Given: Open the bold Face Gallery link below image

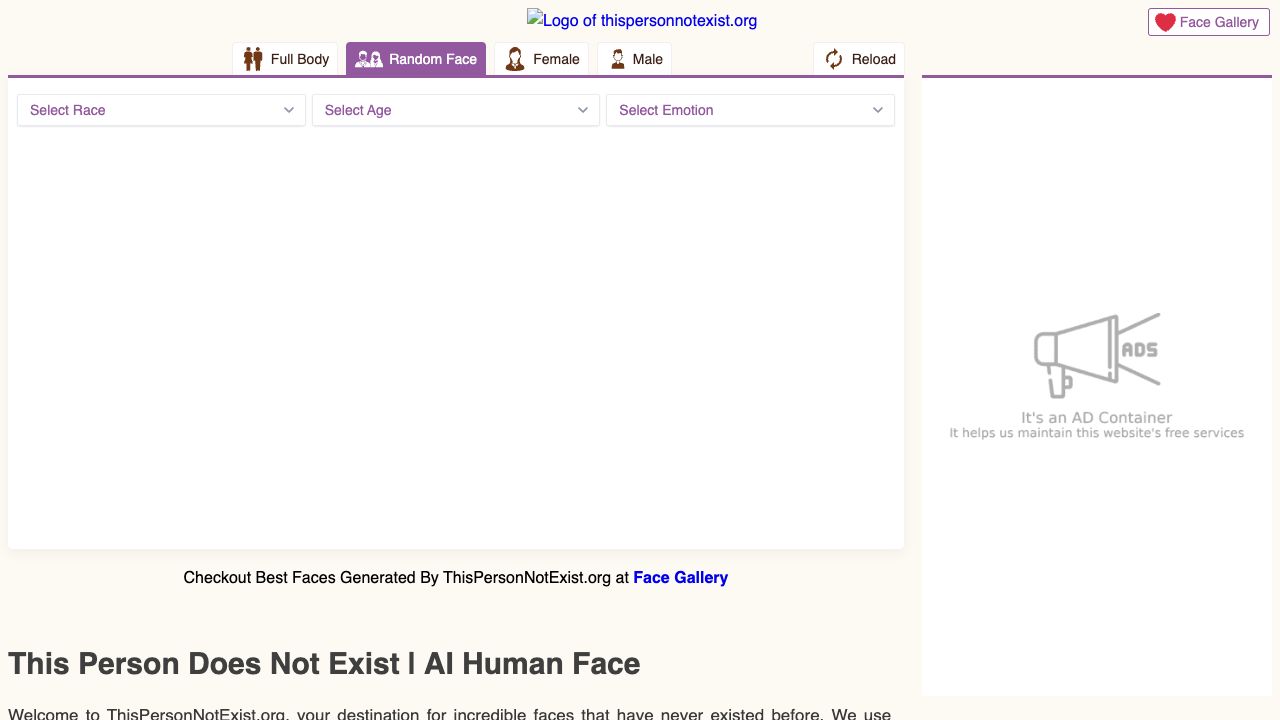Looking at the screenshot, I should pos(680,577).
